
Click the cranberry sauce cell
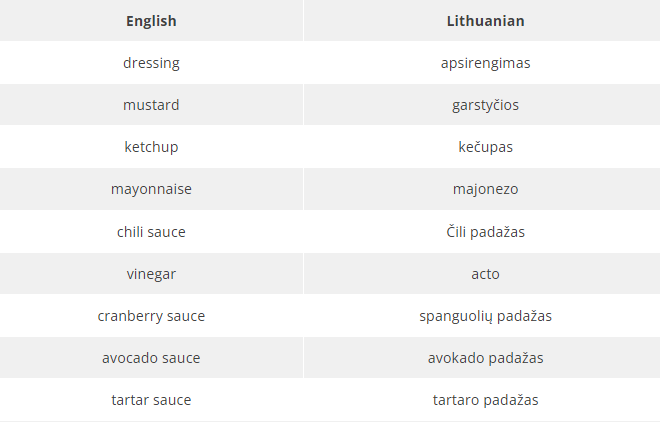pyautogui.click(x=151, y=316)
